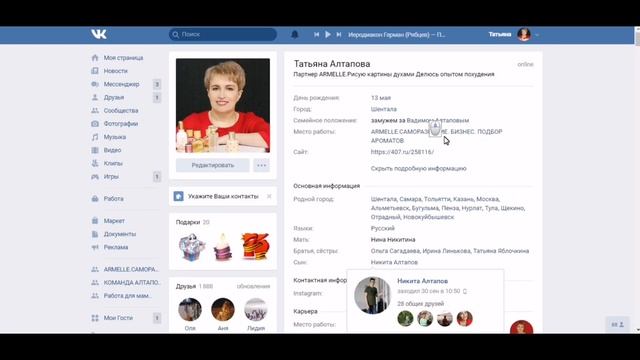This screenshot has width=640, height=360.
Task: Click the status line under Татьяна Алтапова
Action: pos(394,74)
